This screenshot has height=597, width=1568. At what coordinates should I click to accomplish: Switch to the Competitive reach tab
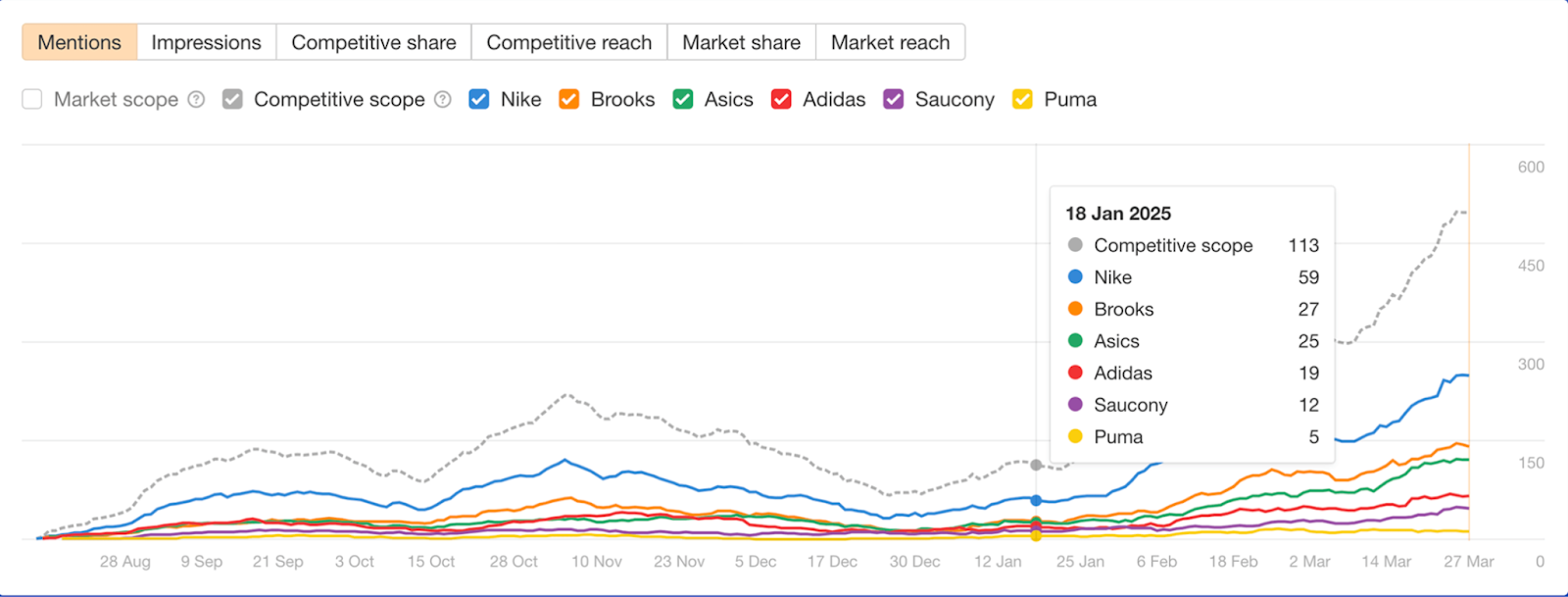pyautogui.click(x=568, y=42)
